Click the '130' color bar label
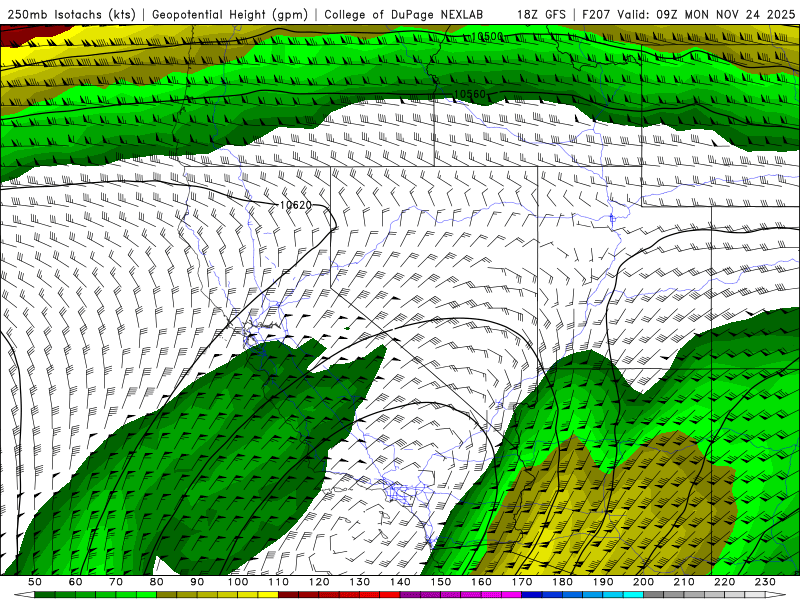The image size is (800, 600). point(360,582)
